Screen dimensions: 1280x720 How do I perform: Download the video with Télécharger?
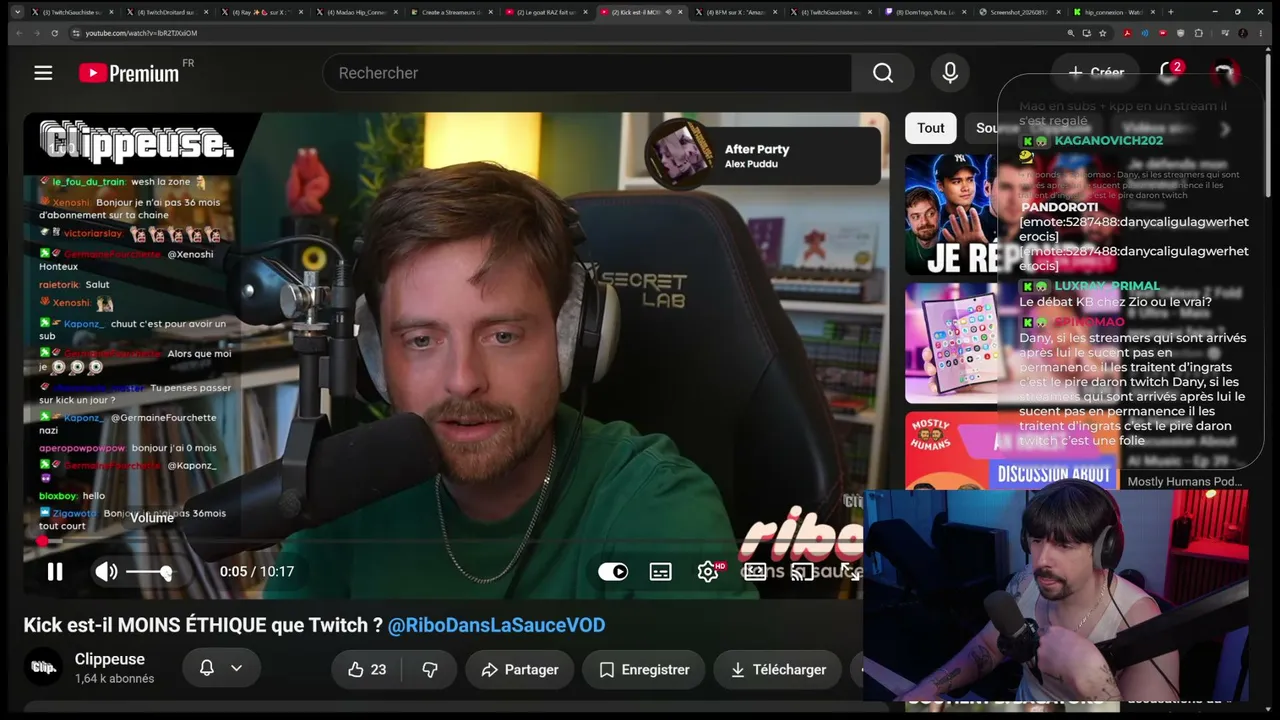777,670
